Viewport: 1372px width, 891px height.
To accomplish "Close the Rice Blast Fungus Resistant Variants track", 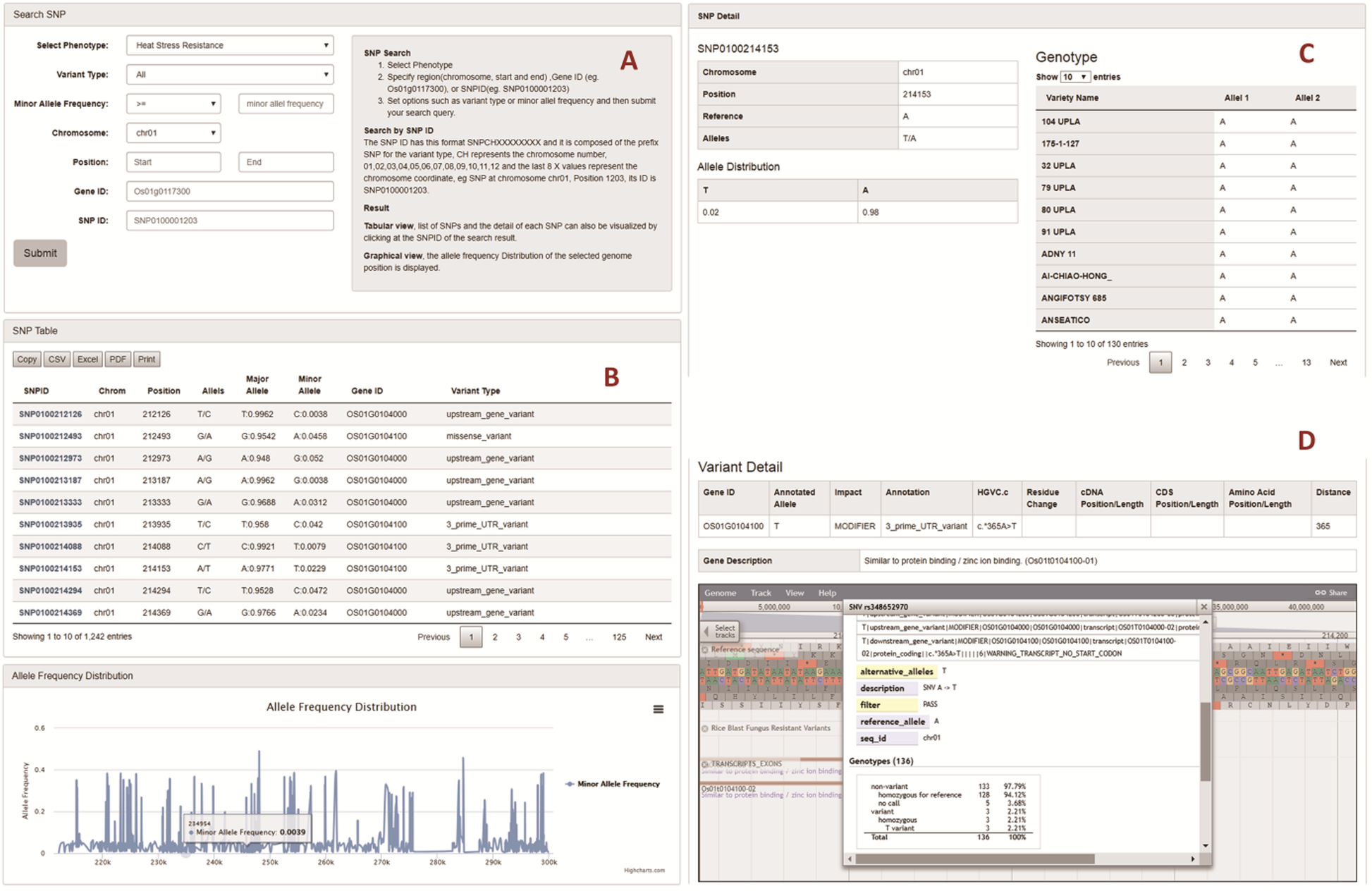I will [x=705, y=728].
